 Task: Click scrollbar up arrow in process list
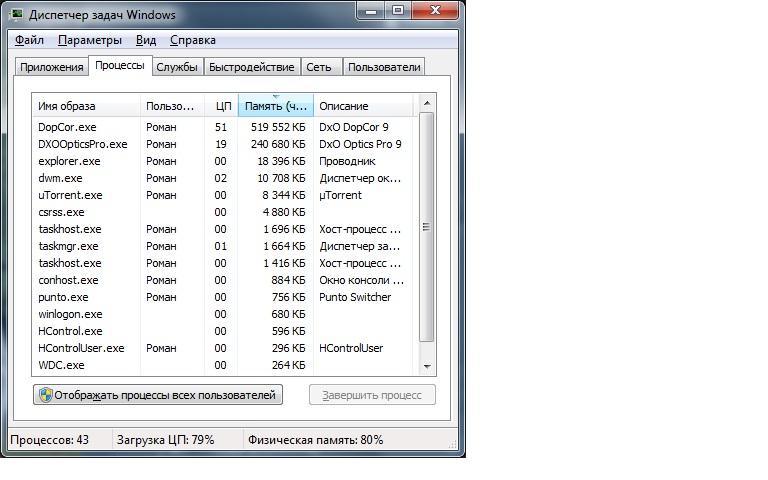(427, 103)
